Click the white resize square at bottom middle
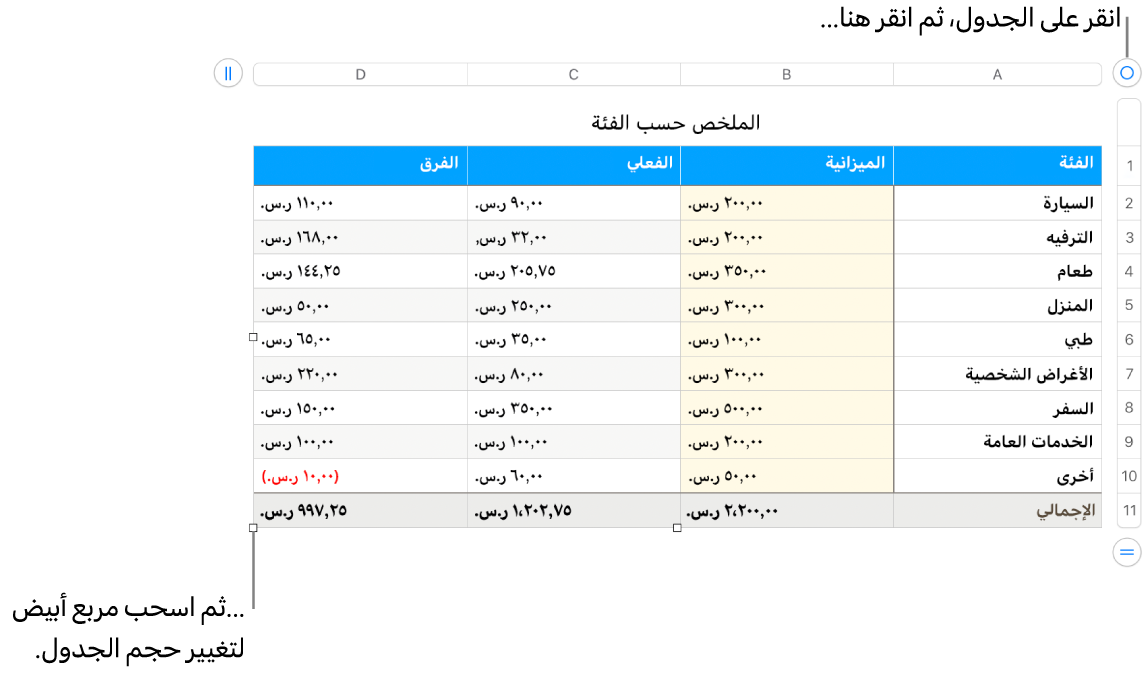 [x=677, y=528]
